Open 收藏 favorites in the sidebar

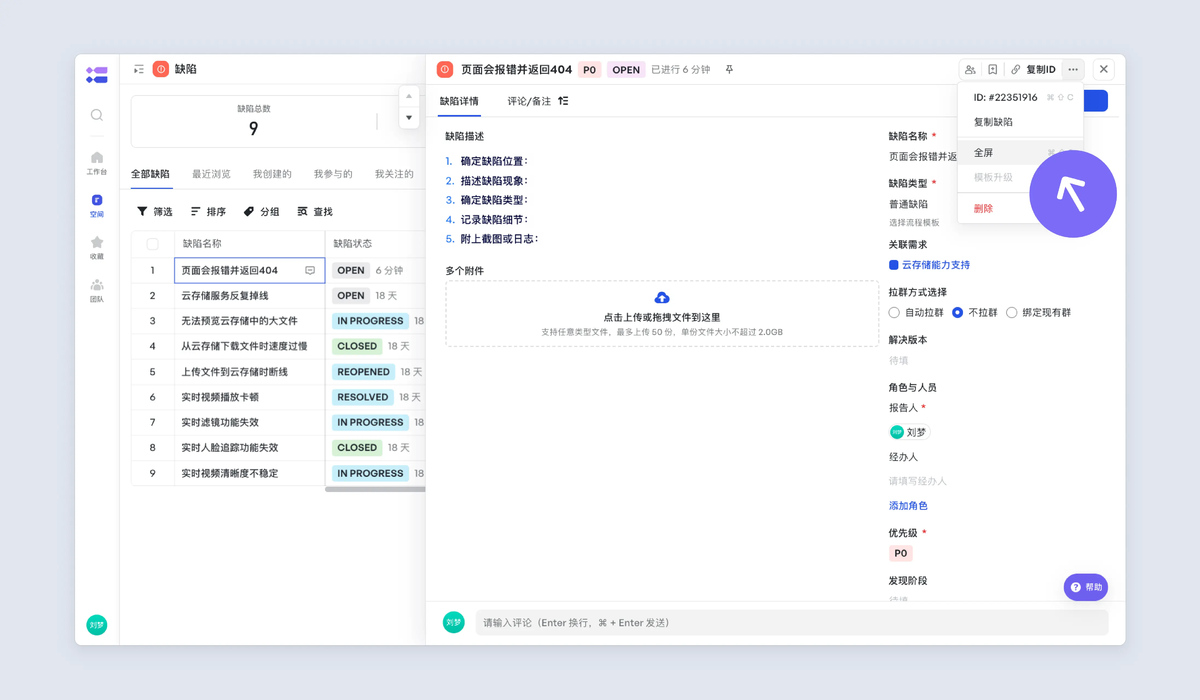97,248
